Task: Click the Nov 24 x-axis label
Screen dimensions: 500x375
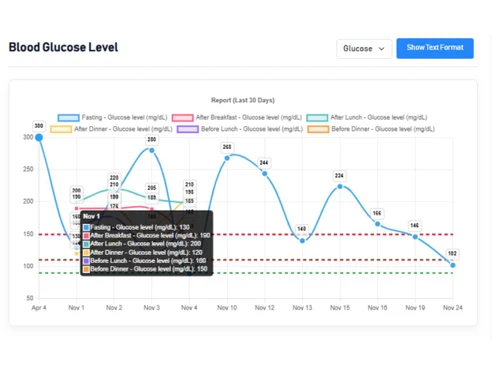Action: tap(453, 308)
